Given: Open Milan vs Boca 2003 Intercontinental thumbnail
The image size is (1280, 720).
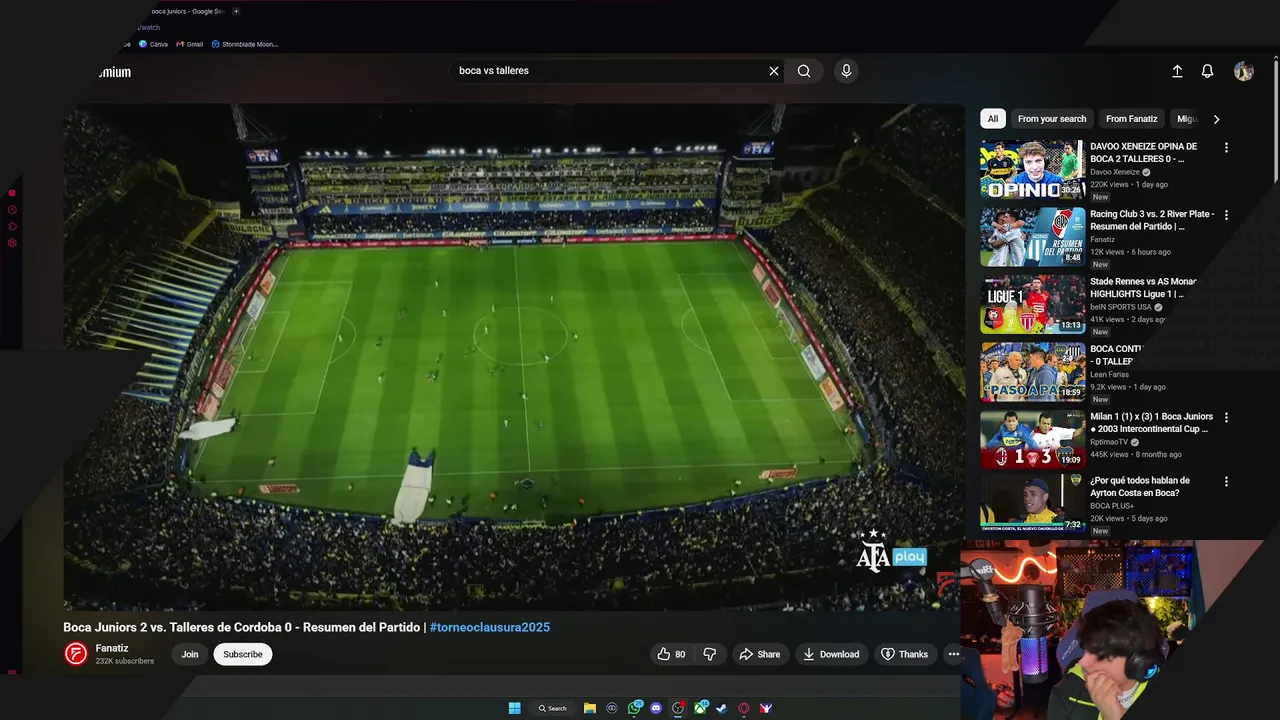Looking at the screenshot, I should [1032, 439].
